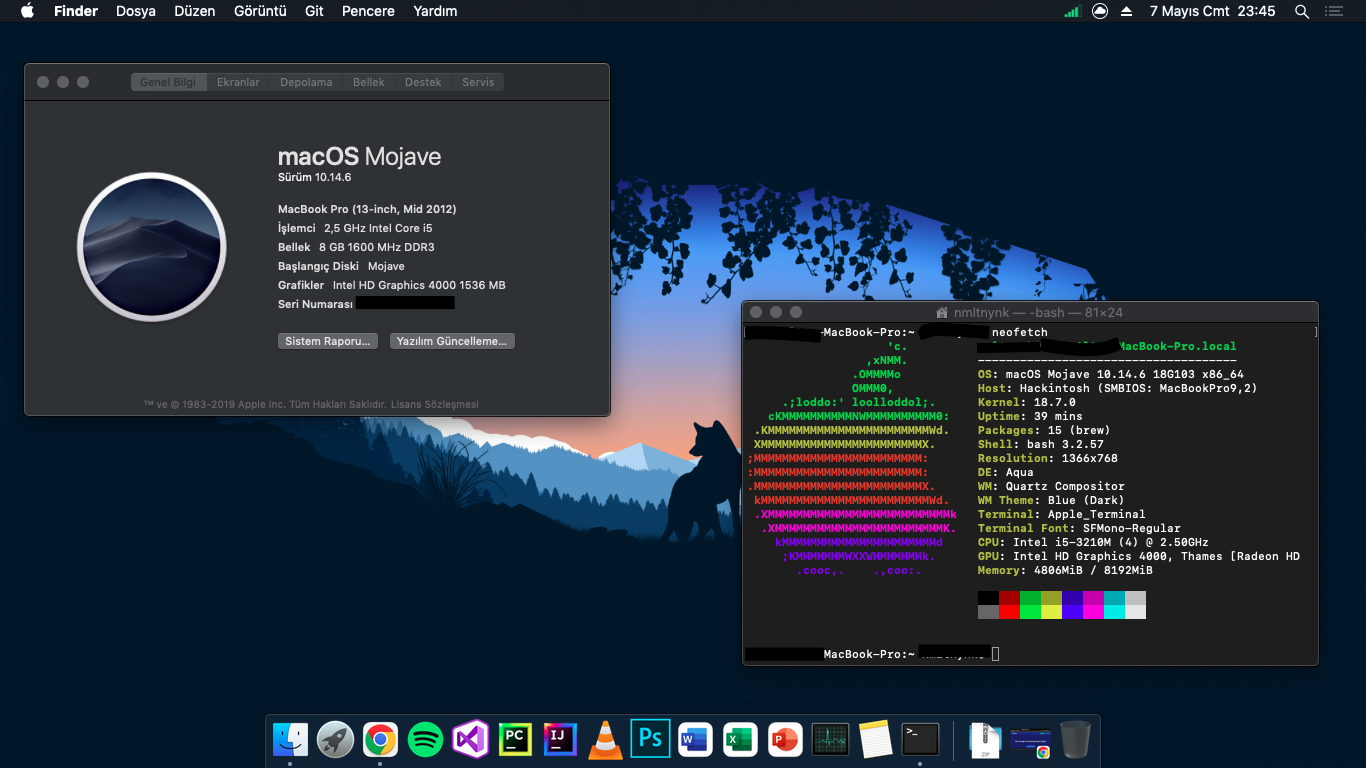This screenshot has width=1366, height=768.
Task: Click the Sistem Raporu button
Action: (x=328, y=341)
